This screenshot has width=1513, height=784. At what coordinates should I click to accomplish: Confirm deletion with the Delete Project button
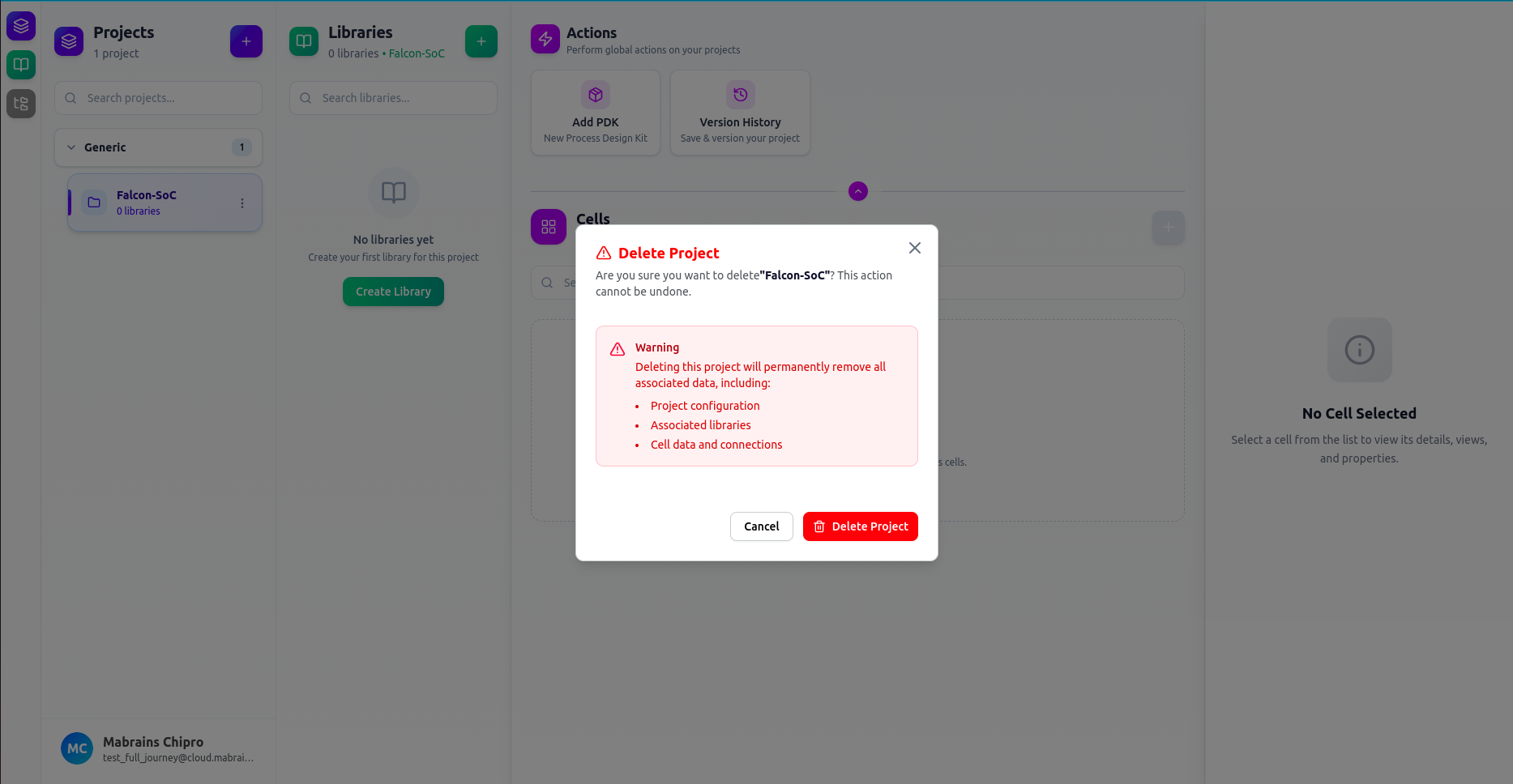click(860, 526)
